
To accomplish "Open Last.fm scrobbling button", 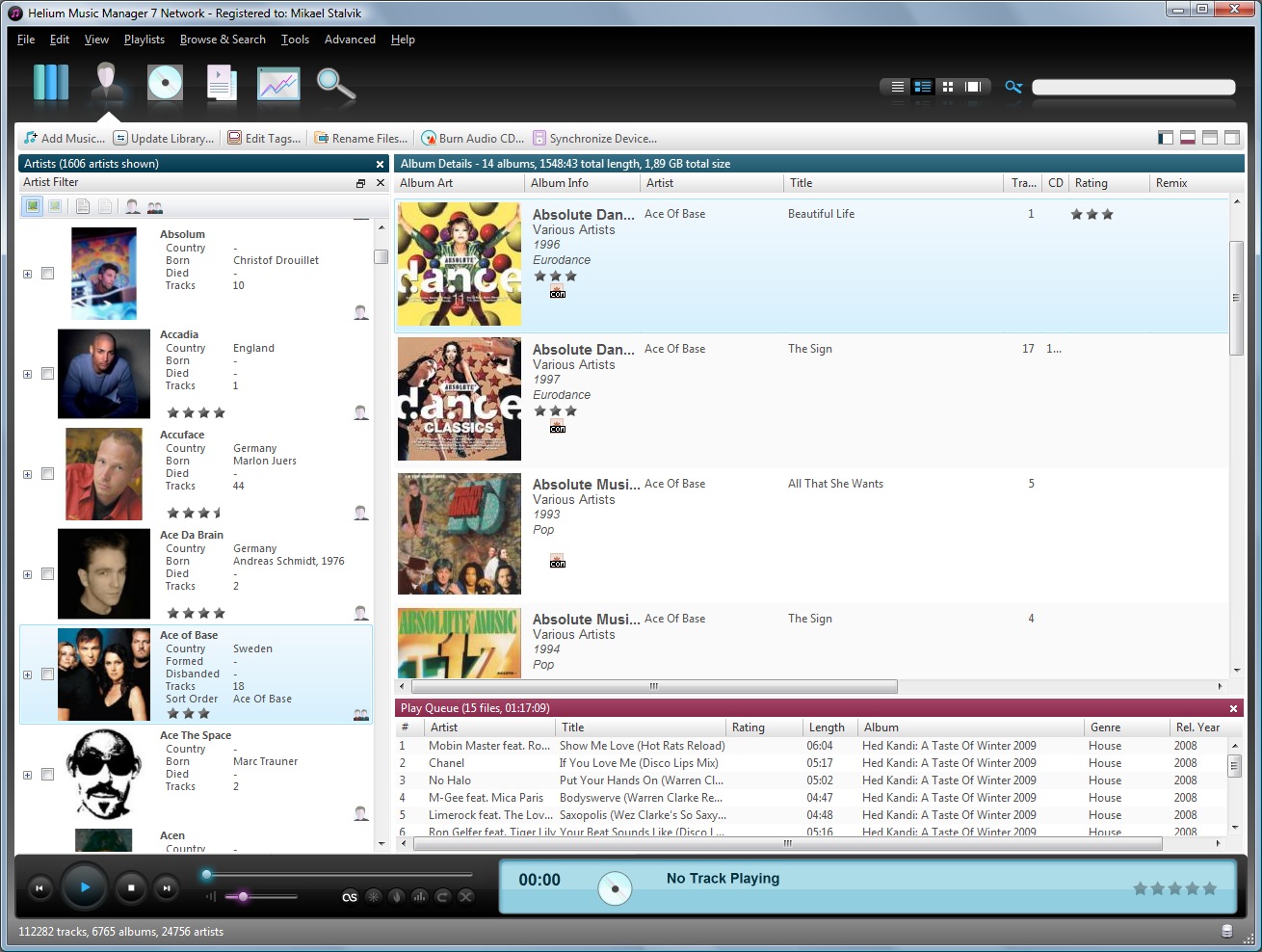I will point(350,897).
